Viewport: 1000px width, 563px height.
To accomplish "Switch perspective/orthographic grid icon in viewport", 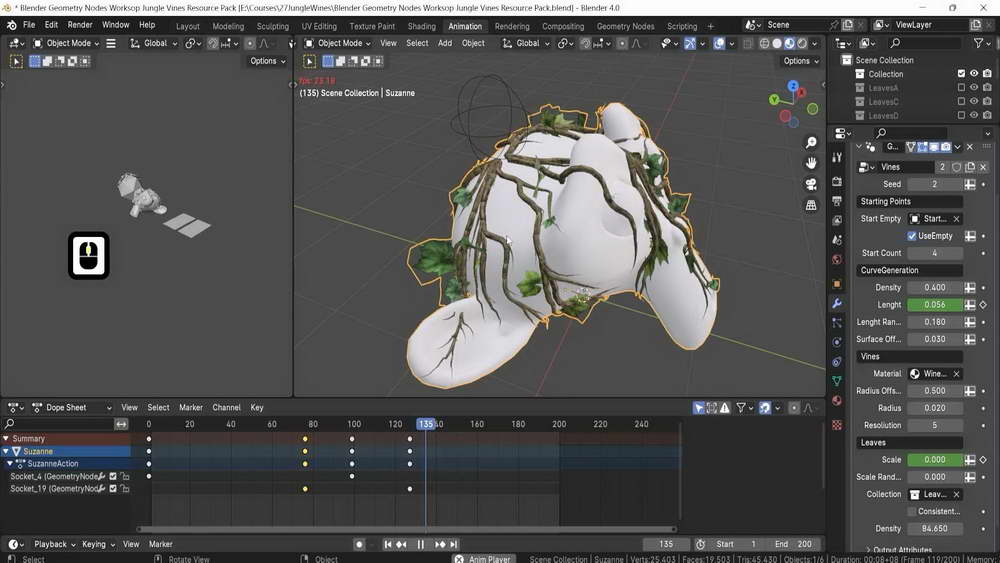I will click(811, 205).
